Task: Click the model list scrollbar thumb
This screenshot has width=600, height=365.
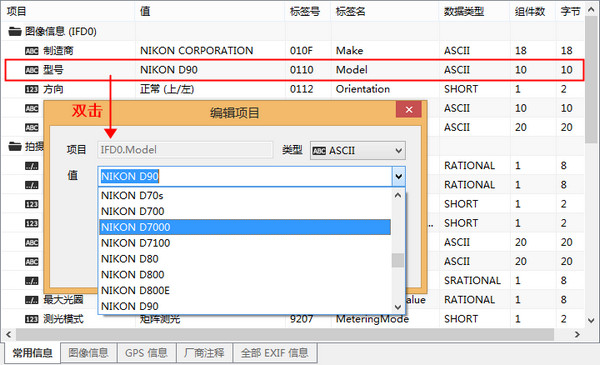Action: click(398, 260)
